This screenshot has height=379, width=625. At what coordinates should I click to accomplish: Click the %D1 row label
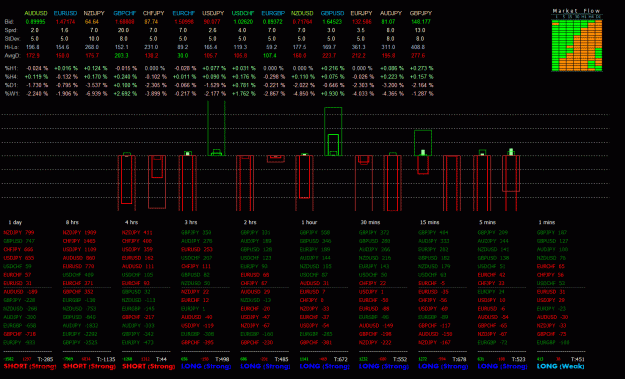(x=11, y=85)
